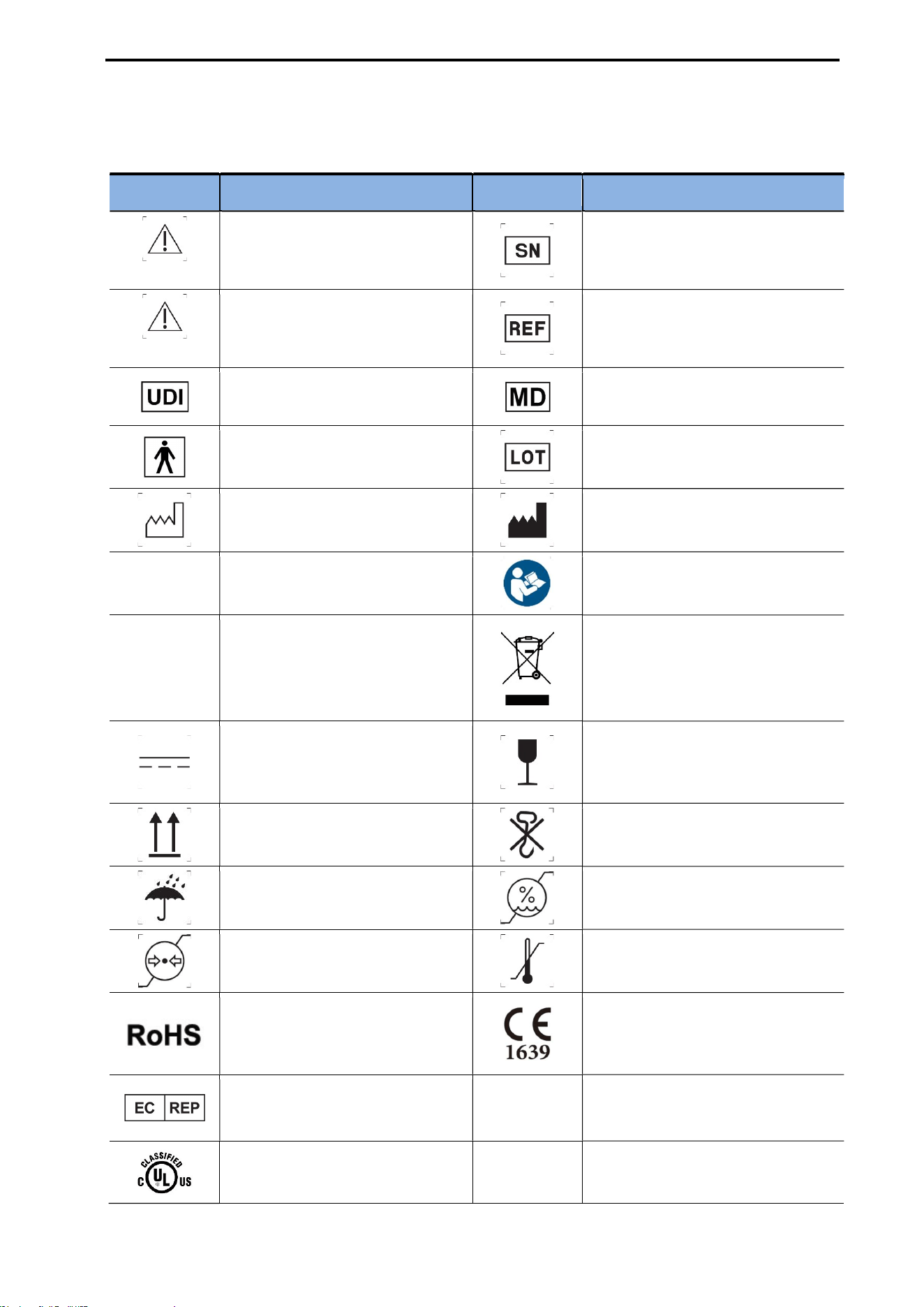Select the REF catalogue number symbol
This screenshot has height=1307, width=924.
[x=527, y=328]
